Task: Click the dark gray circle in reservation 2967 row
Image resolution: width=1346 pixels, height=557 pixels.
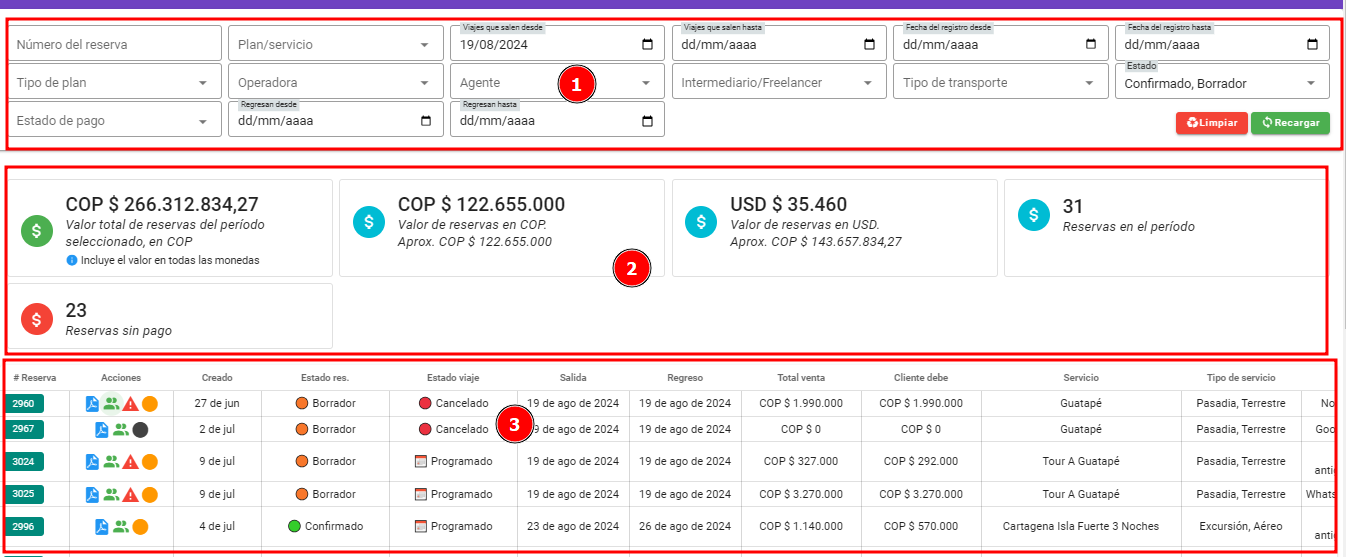Action: tap(140, 430)
